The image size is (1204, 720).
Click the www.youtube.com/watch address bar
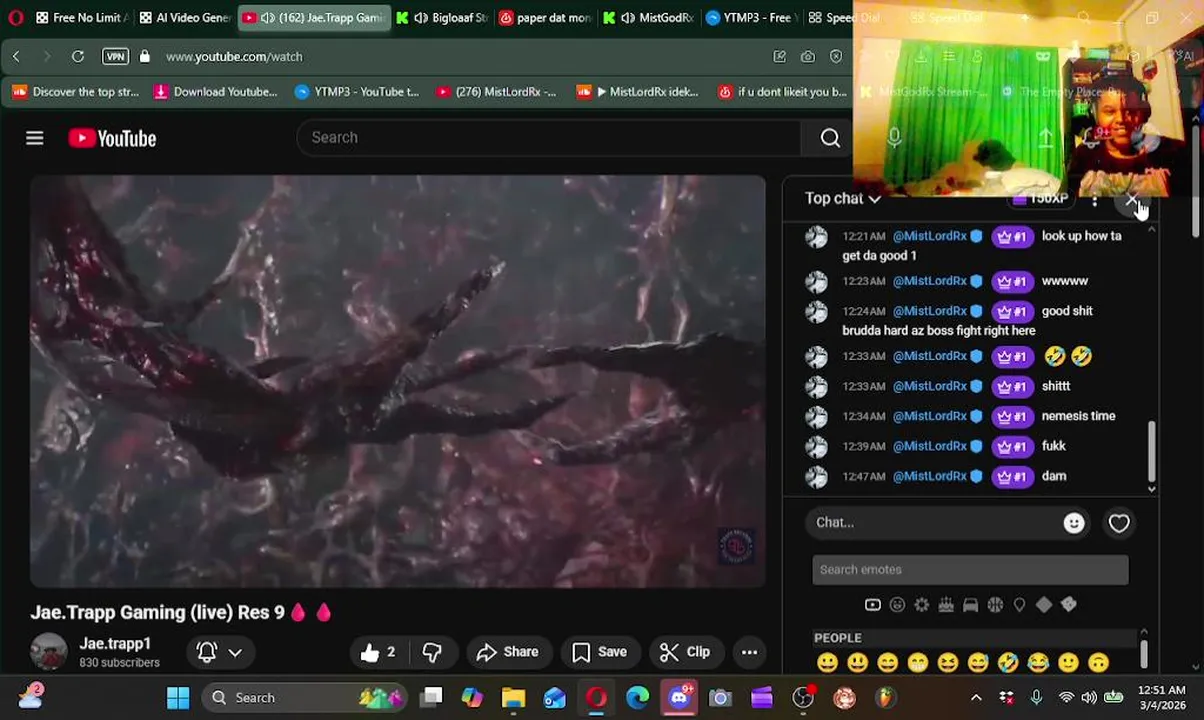coord(234,57)
